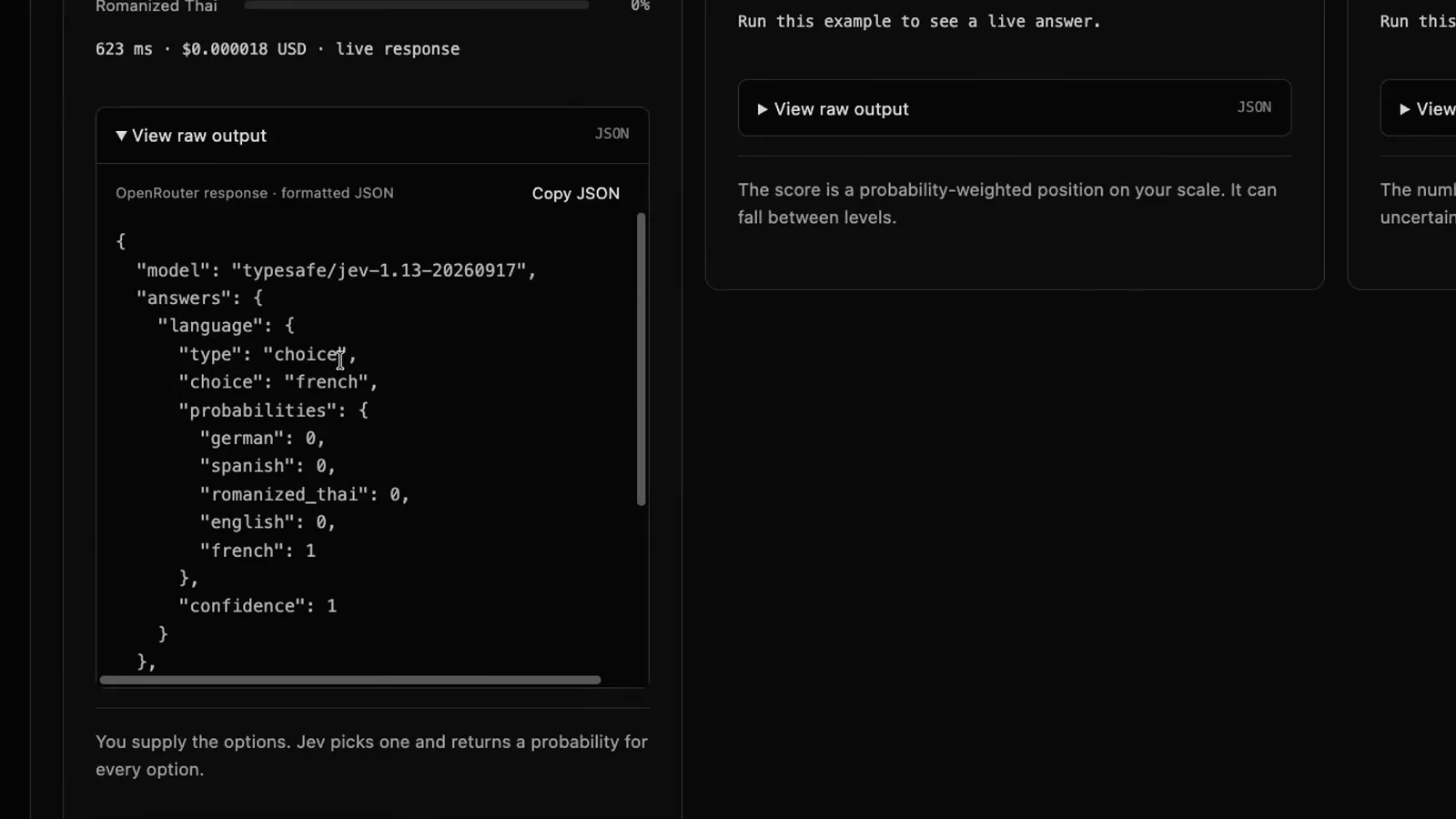The width and height of the screenshot is (1456, 819).
Task: Click the horizontal scrollbar under the JSON code
Action: click(350, 680)
